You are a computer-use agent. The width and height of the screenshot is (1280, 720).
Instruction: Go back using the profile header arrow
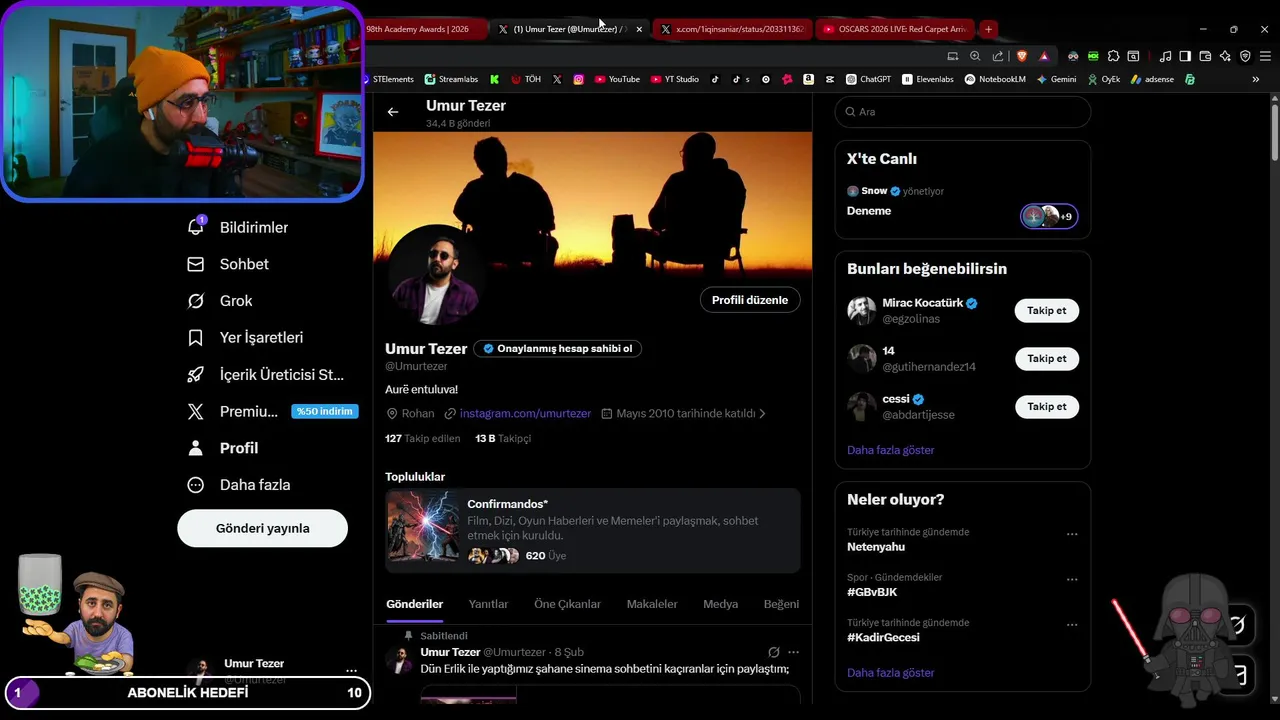(x=393, y=112)
